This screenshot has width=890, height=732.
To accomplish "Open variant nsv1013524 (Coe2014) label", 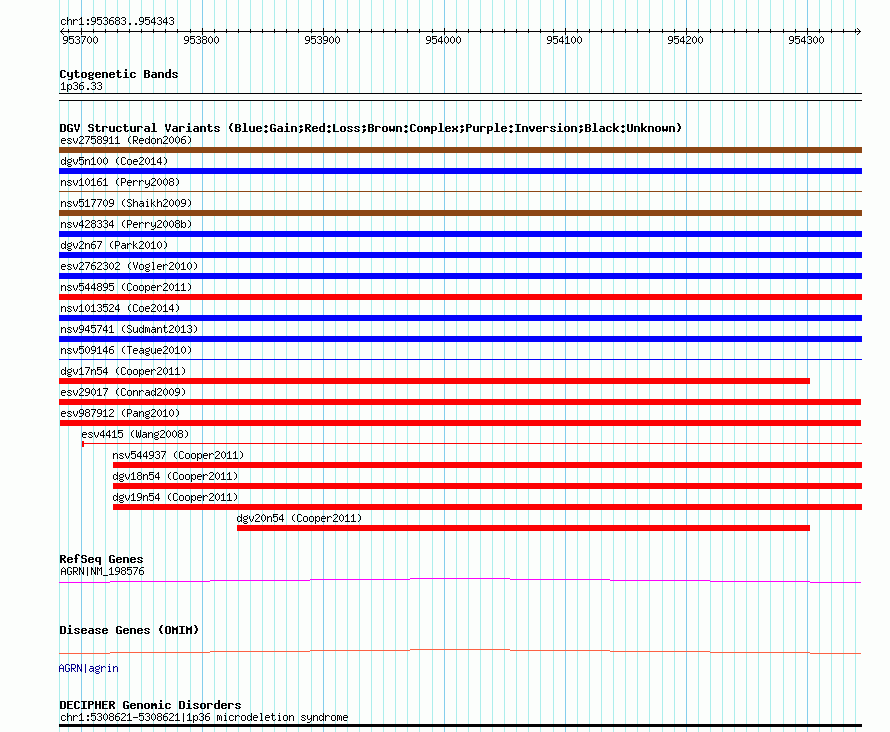I will coord(120,308).
